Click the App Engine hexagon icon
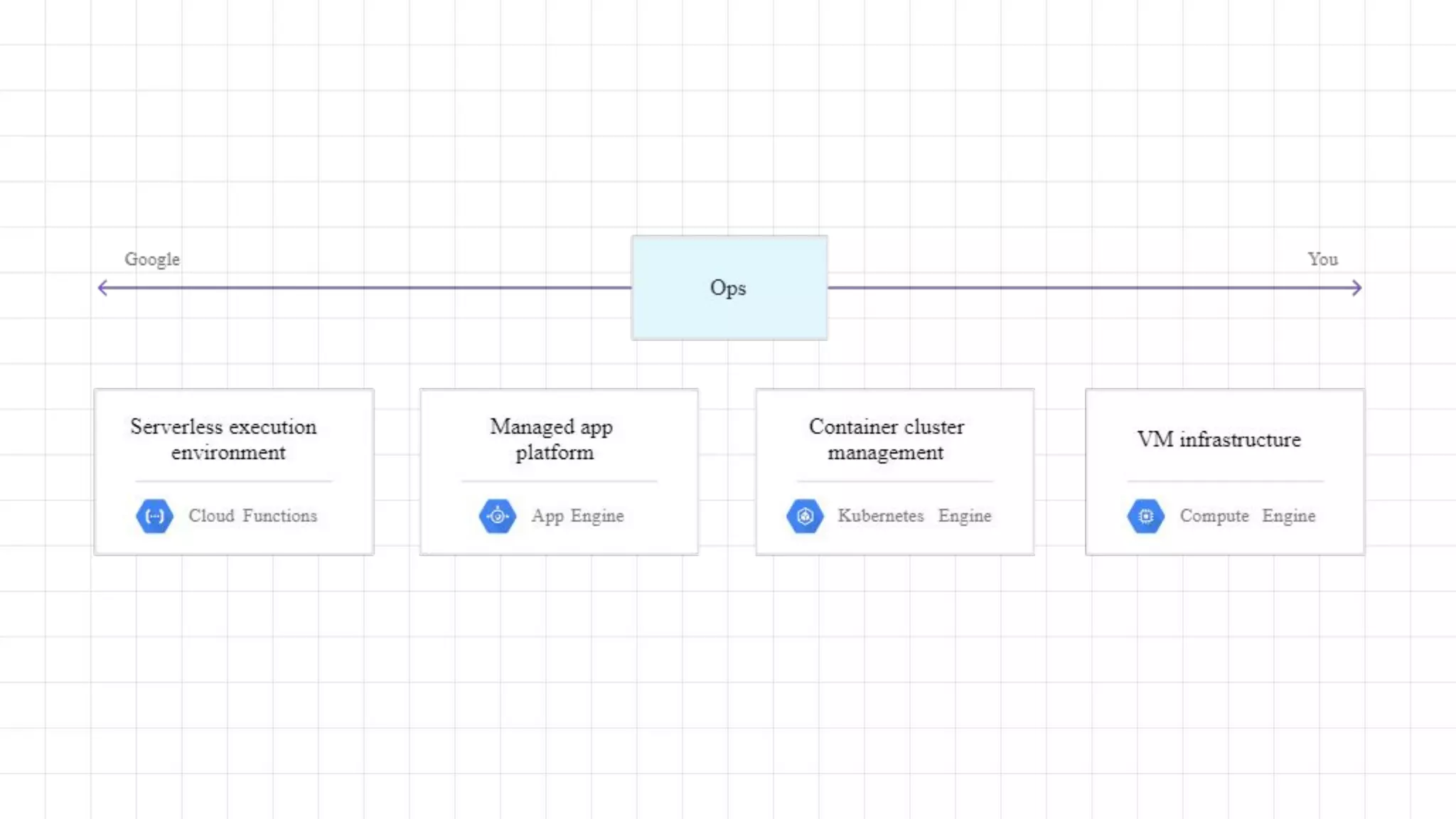Viewport: 1456px width, 819px height. coord(498,516)
